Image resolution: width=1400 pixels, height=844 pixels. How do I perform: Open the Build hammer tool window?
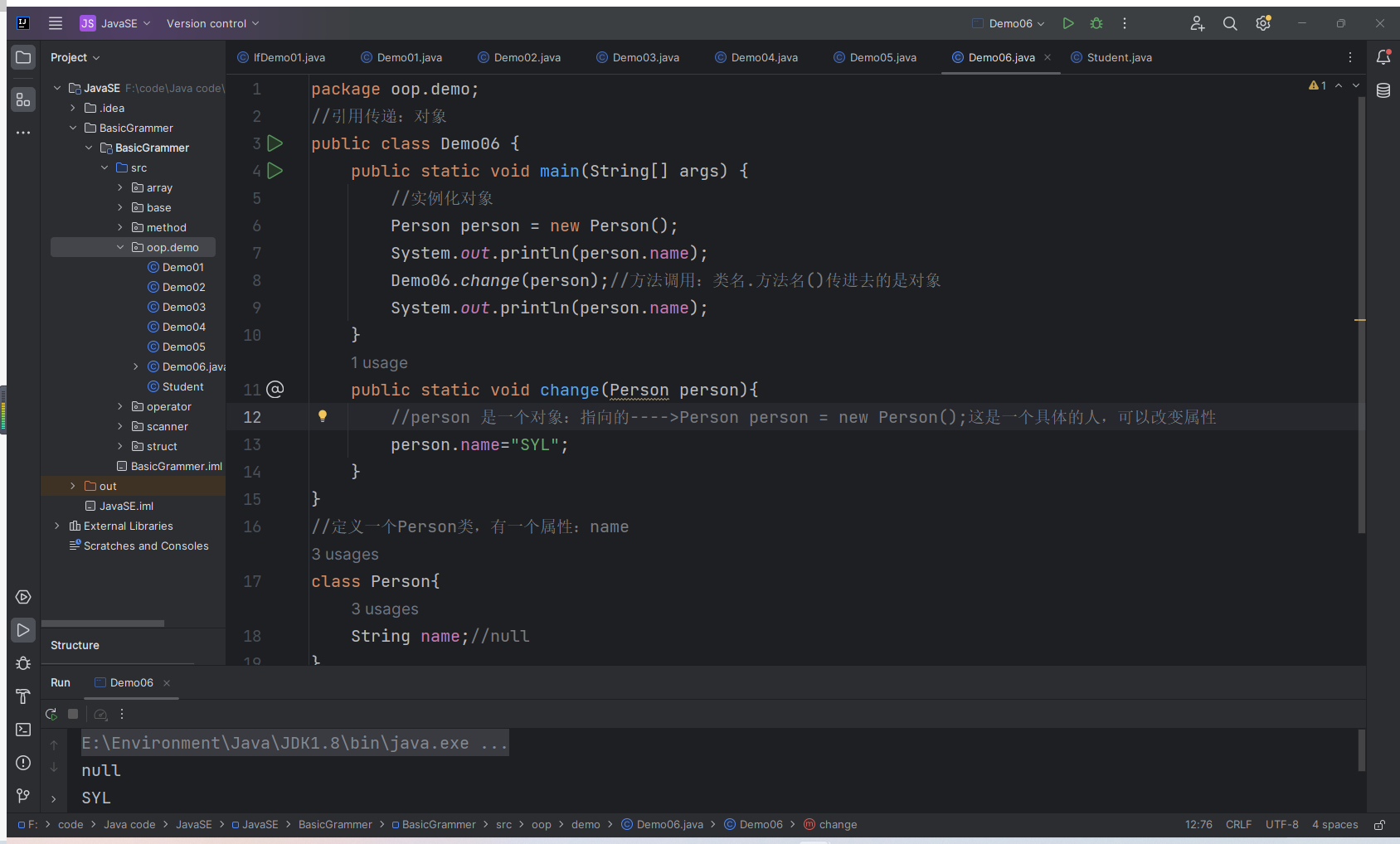click(x=23, y=696)
